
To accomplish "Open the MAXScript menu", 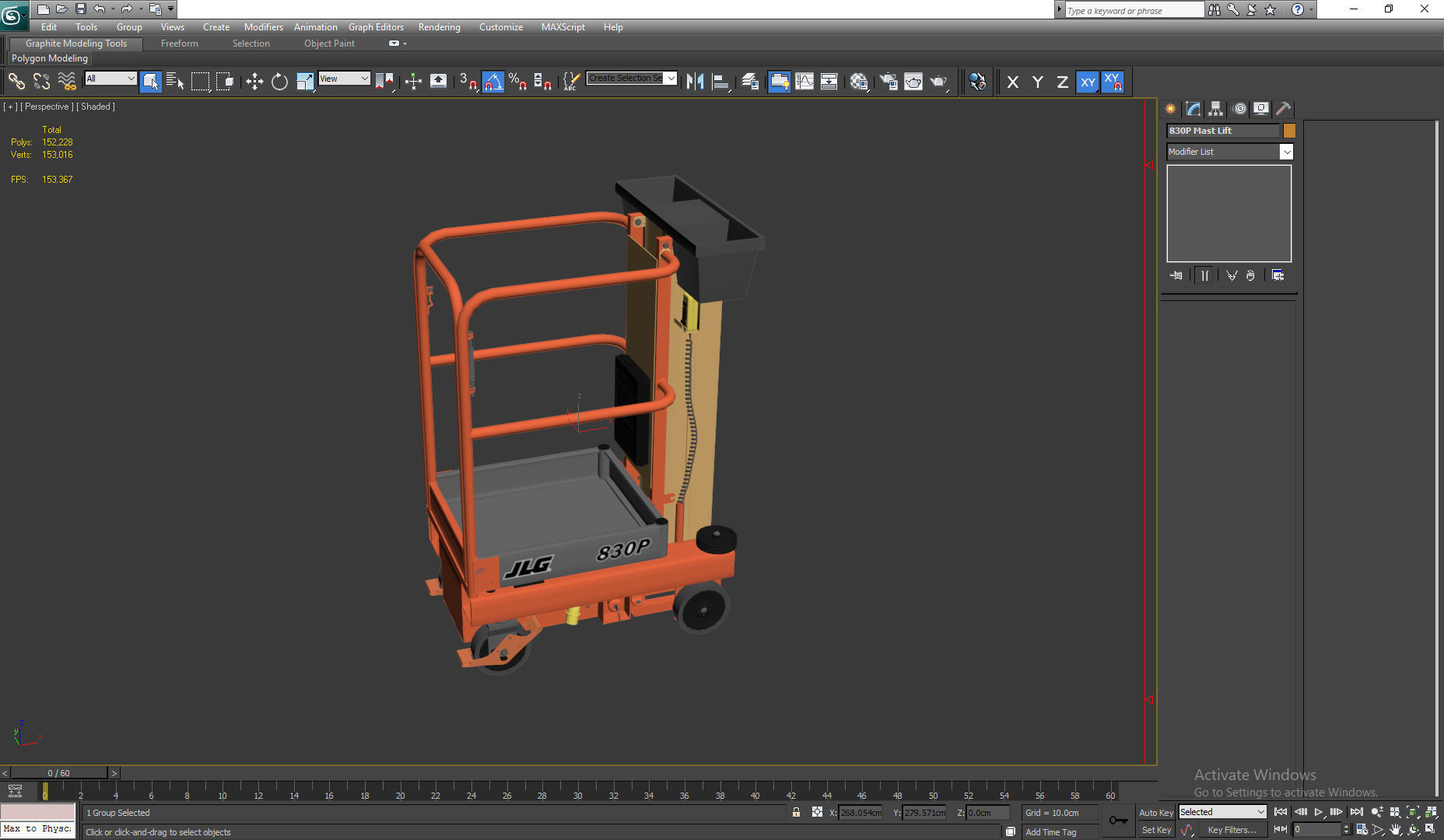I will [563, 27].
